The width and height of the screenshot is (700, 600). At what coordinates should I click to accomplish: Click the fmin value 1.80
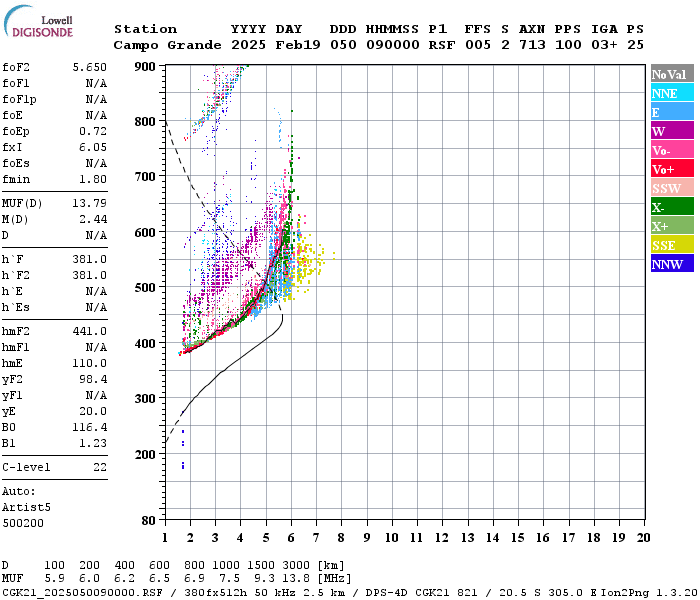coord(93,179)
